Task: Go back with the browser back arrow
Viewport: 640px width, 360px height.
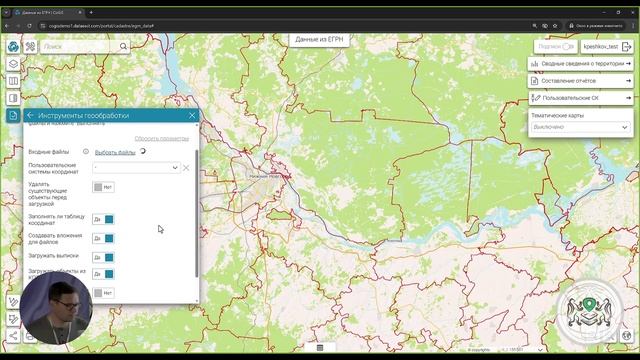Action: point(7,26)
